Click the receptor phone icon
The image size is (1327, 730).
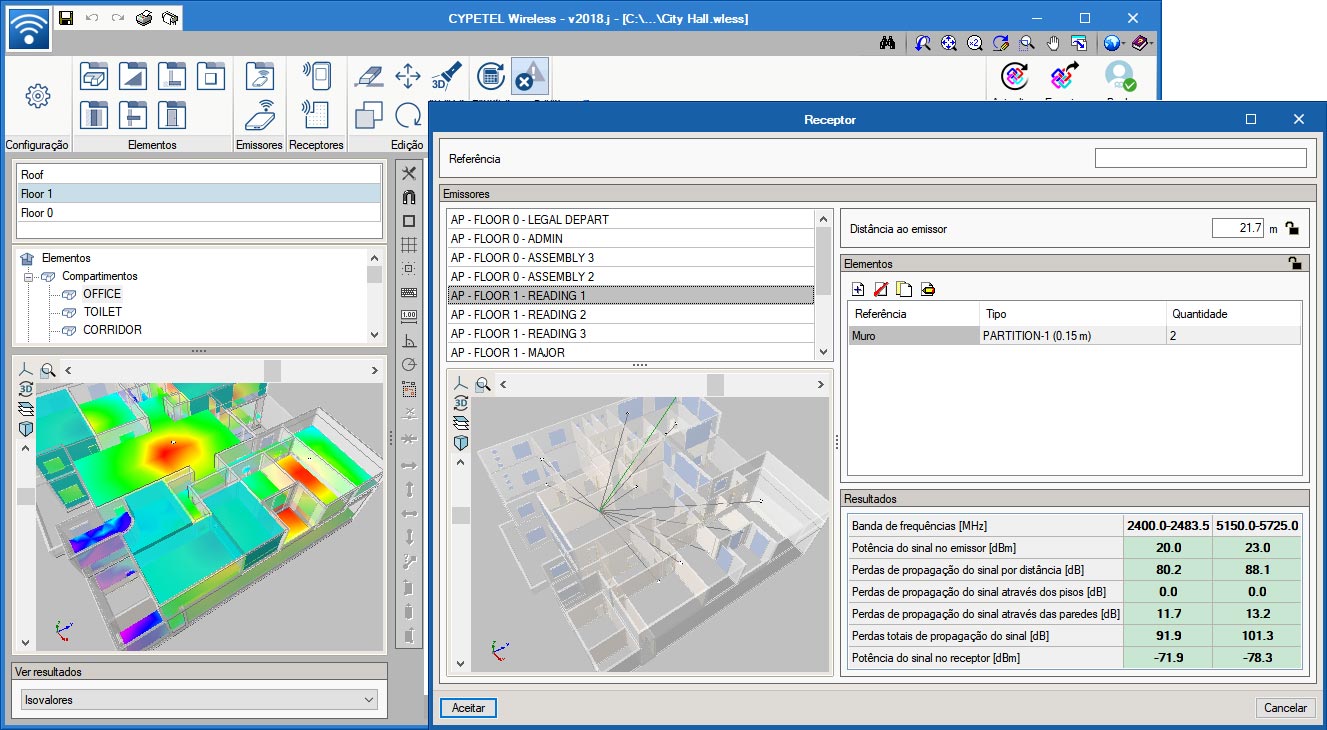point(316,76)
